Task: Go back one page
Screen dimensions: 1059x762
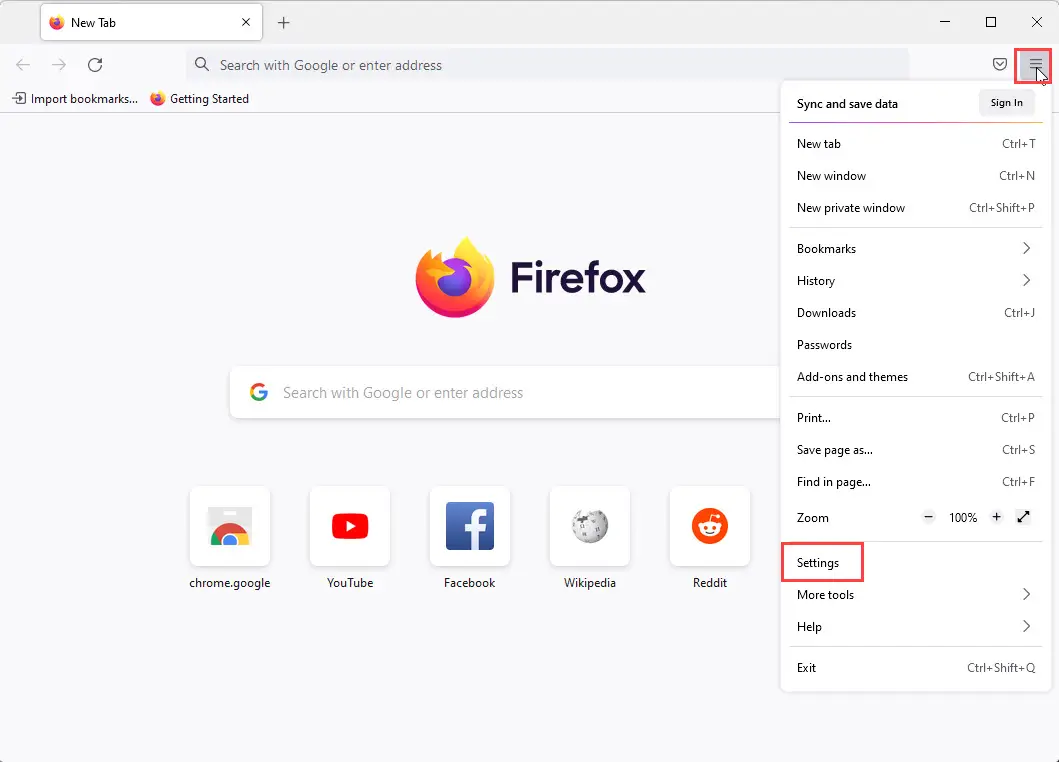Action: click(23, 65)
